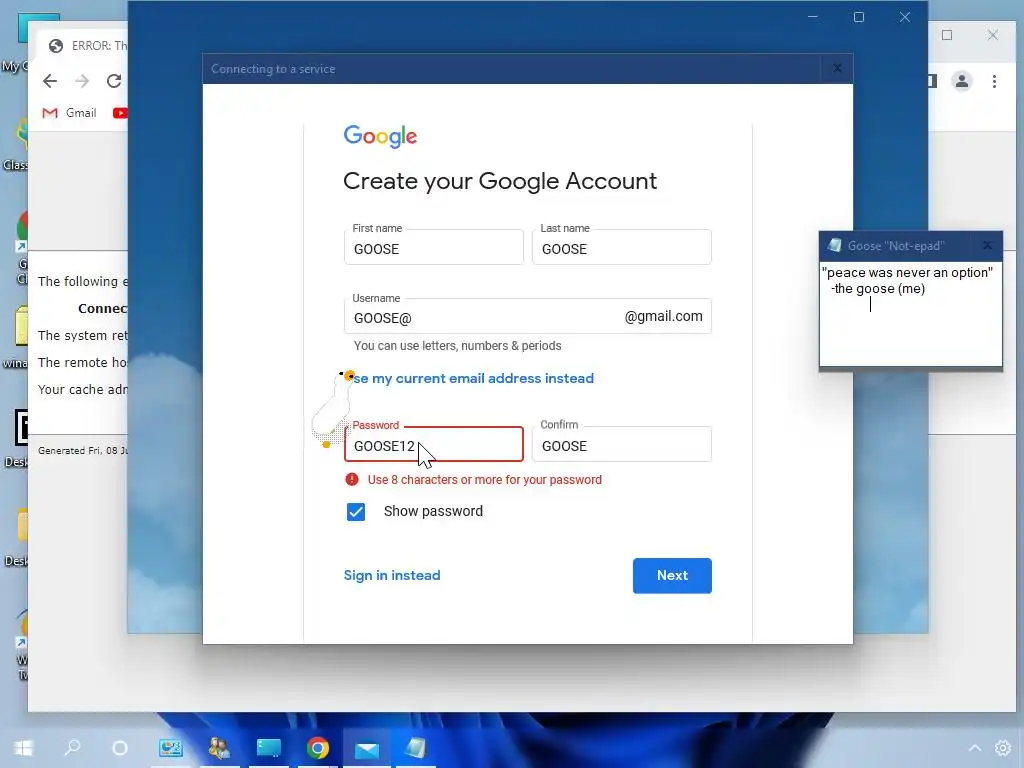Viewport: 1024px width, 768px height.
Task: Click the Sign in instead link
Action: pos(392,575)
